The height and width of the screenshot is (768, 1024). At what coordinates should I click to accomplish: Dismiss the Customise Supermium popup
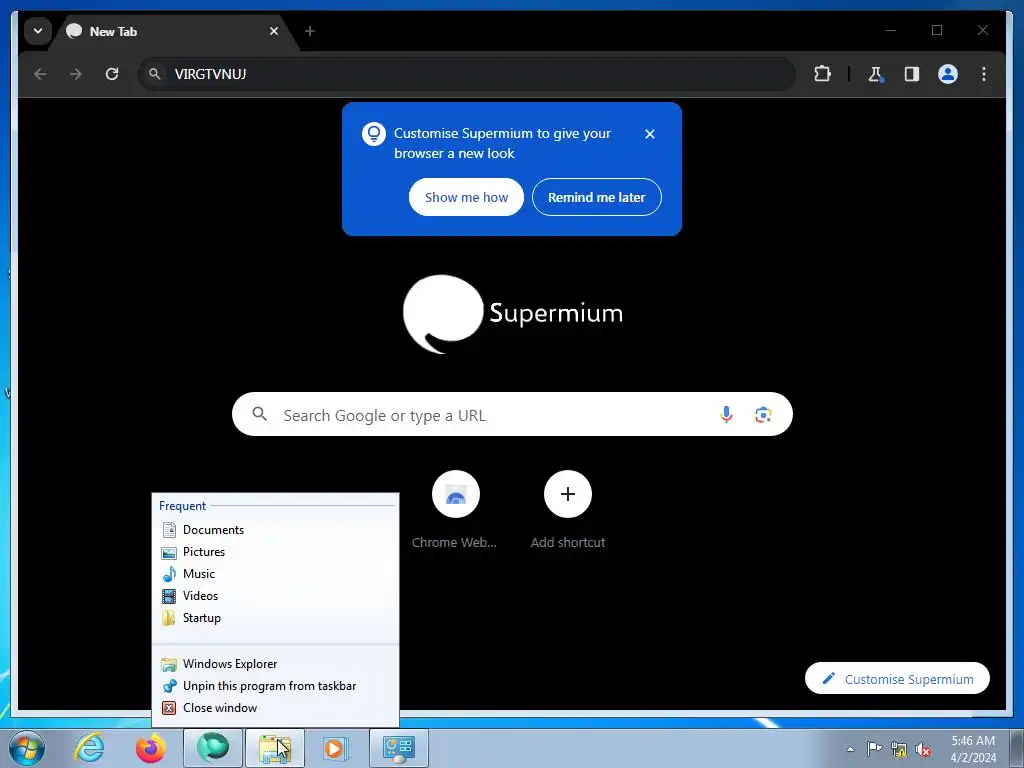tap(649, 134)
